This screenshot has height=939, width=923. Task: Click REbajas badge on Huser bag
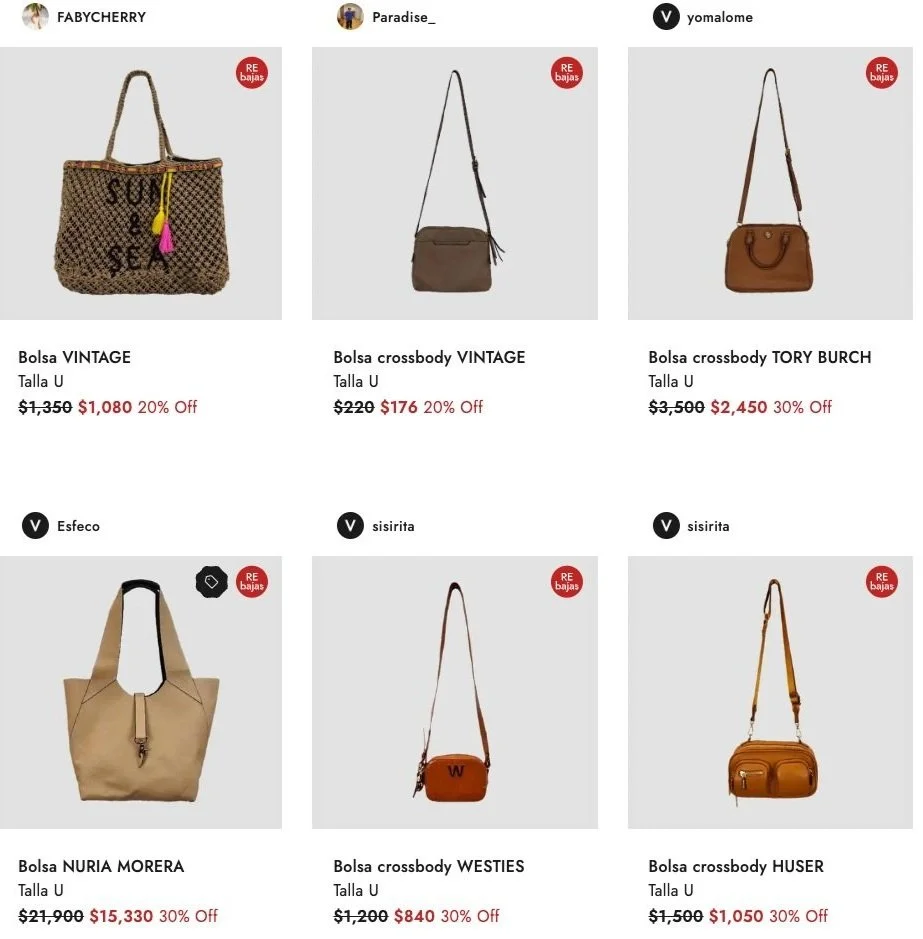882,581
